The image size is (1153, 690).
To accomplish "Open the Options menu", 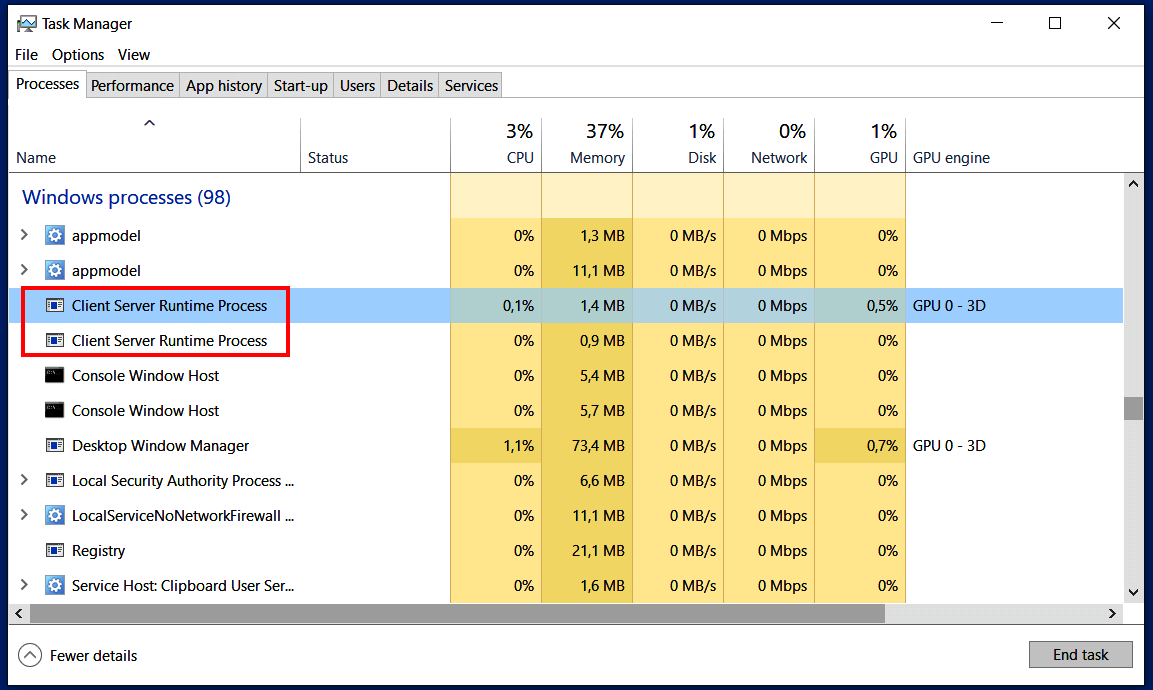I will coord(78,54).
